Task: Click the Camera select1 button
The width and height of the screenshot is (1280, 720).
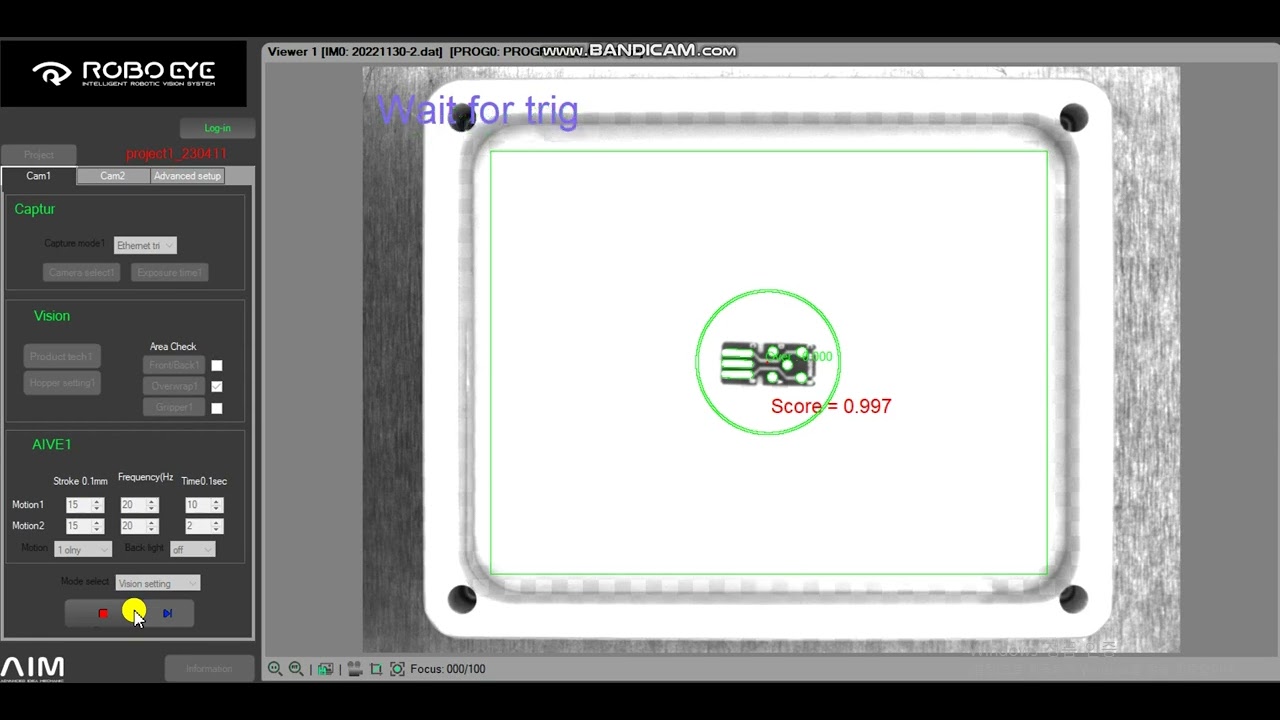Action: click(x=83, y=272)
